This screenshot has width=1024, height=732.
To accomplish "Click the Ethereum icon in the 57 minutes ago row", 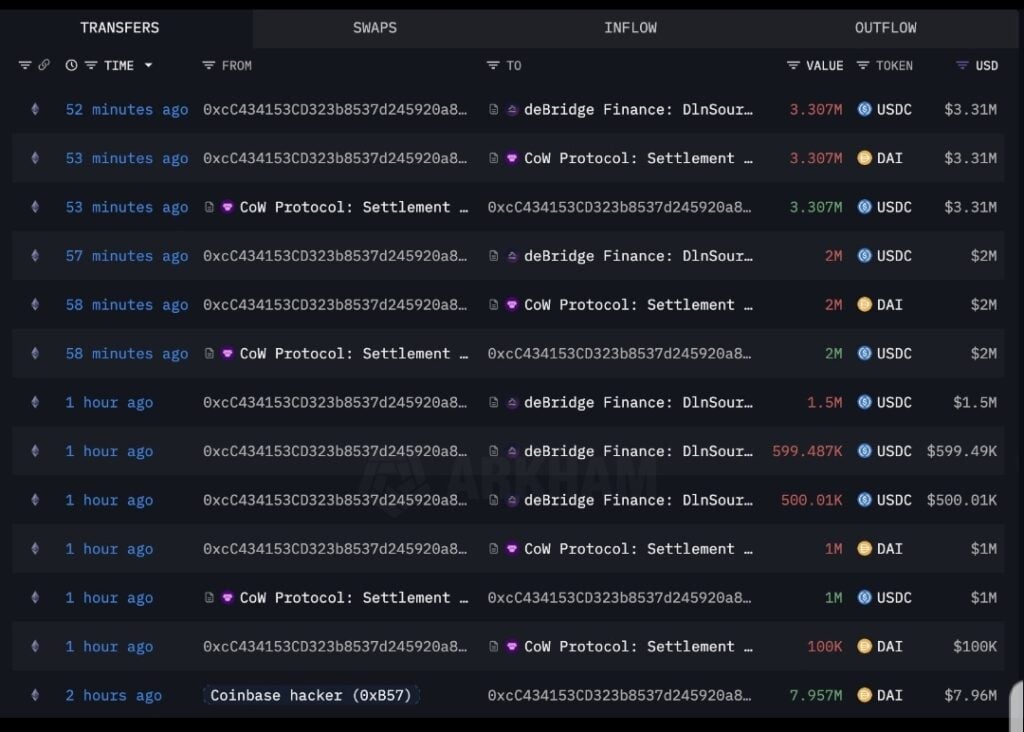I will [35, 256].
